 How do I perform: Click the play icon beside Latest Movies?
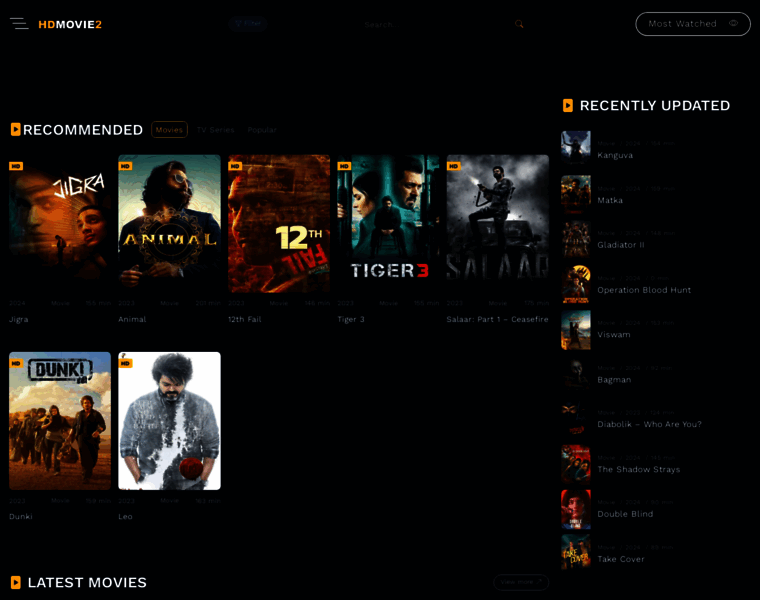[16, 582]
